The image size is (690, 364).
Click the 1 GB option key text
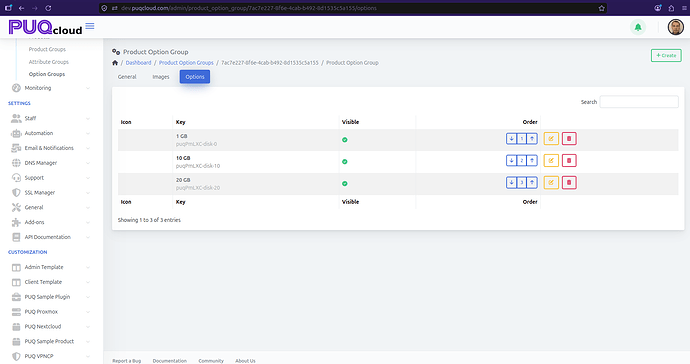(182, 136)
